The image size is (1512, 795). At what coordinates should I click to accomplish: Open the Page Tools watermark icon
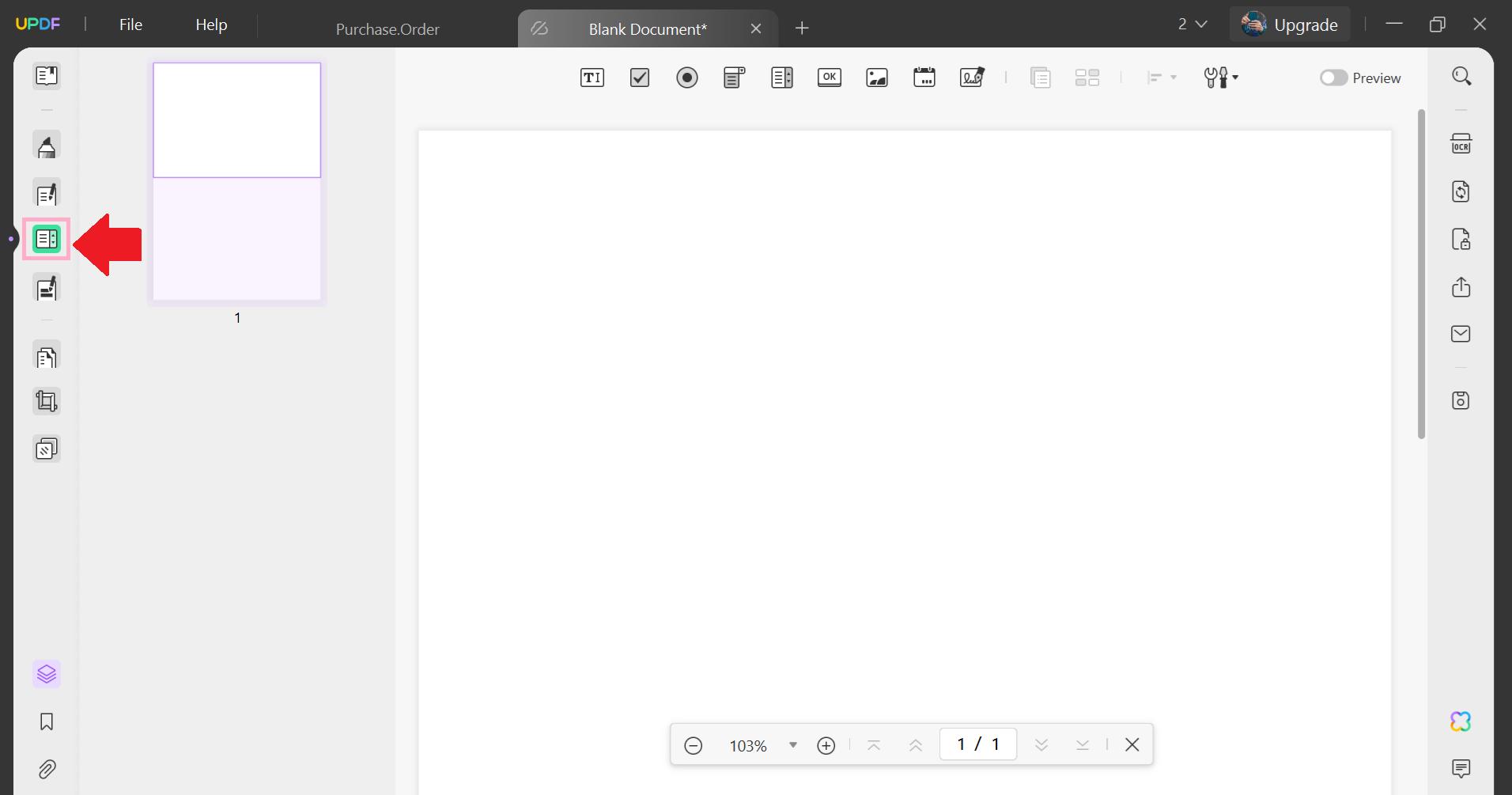[x=47, y=449]
